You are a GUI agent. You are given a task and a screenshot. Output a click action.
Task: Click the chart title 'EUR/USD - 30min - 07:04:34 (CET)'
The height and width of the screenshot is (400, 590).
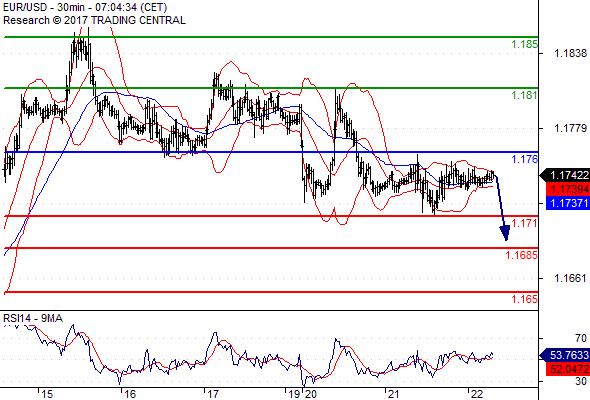[85, 7]
